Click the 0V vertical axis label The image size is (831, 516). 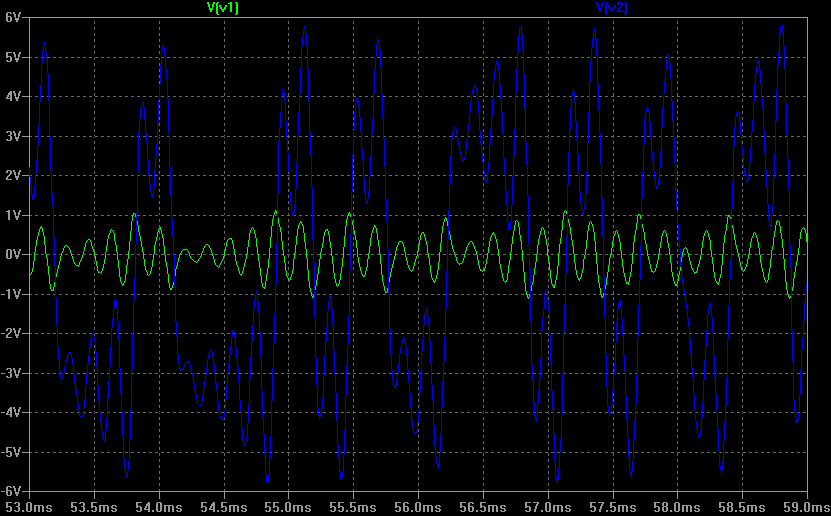click(13, 254)
